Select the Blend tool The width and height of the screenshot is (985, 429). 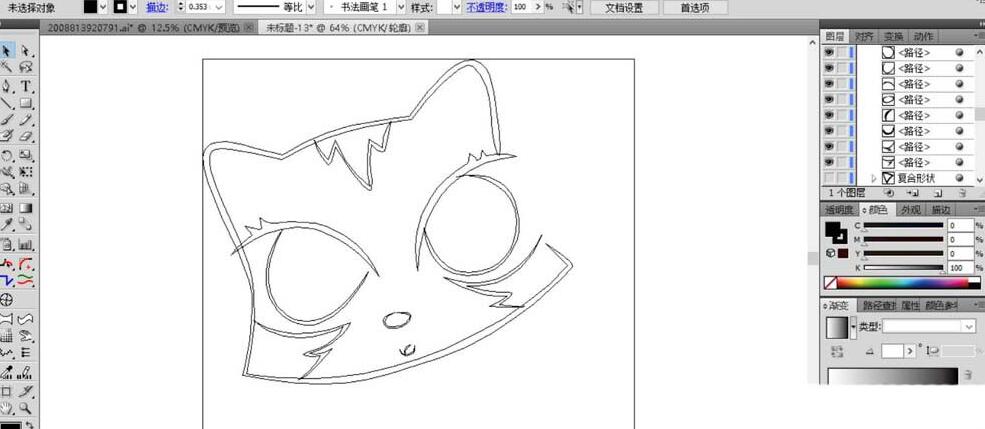(x=25, y=224)
